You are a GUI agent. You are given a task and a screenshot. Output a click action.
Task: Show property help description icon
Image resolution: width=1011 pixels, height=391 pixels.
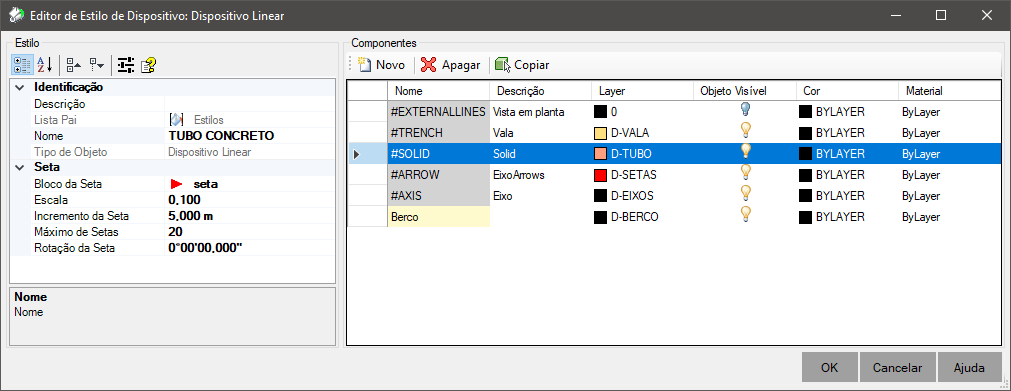click(148, 65)
